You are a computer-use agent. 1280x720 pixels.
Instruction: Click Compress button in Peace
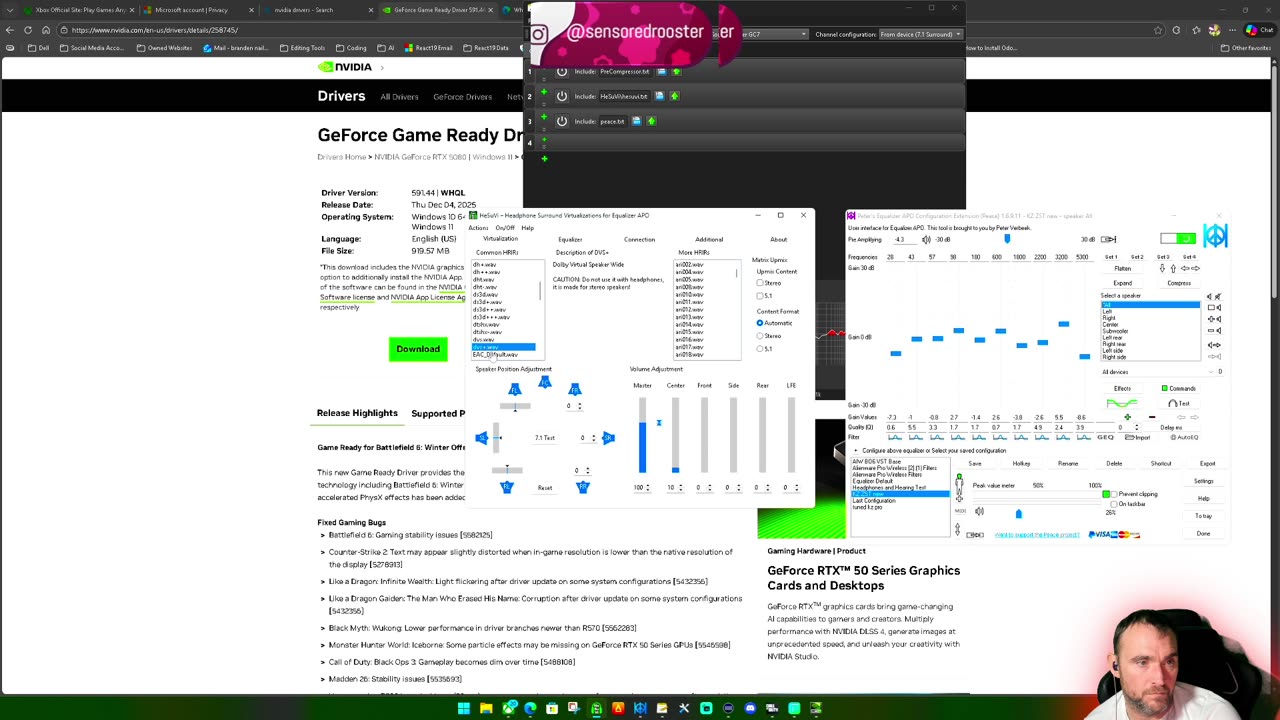pyautogui.click(x=1179, y=283)
